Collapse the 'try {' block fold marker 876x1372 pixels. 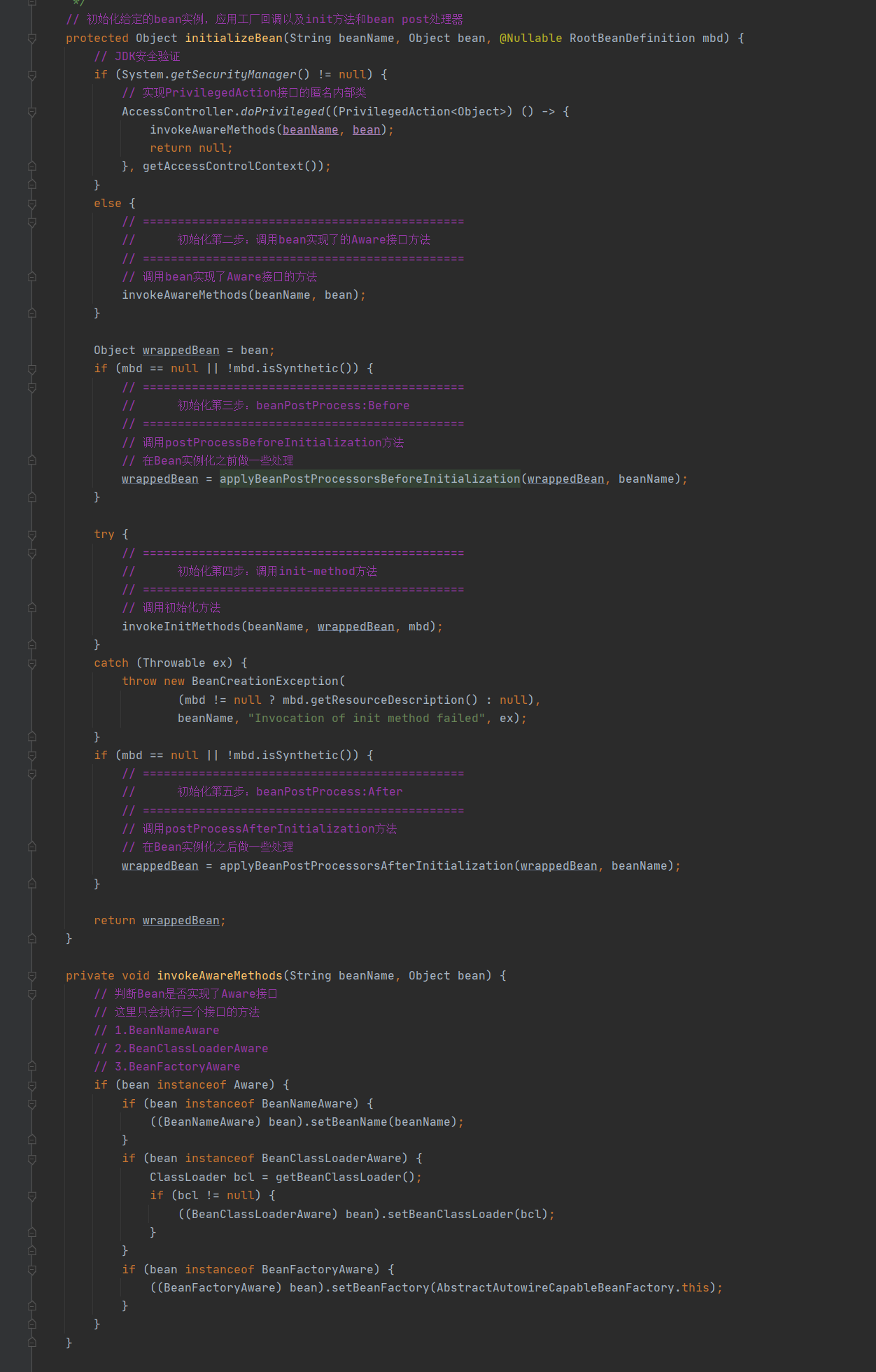(x=32, y=535)
